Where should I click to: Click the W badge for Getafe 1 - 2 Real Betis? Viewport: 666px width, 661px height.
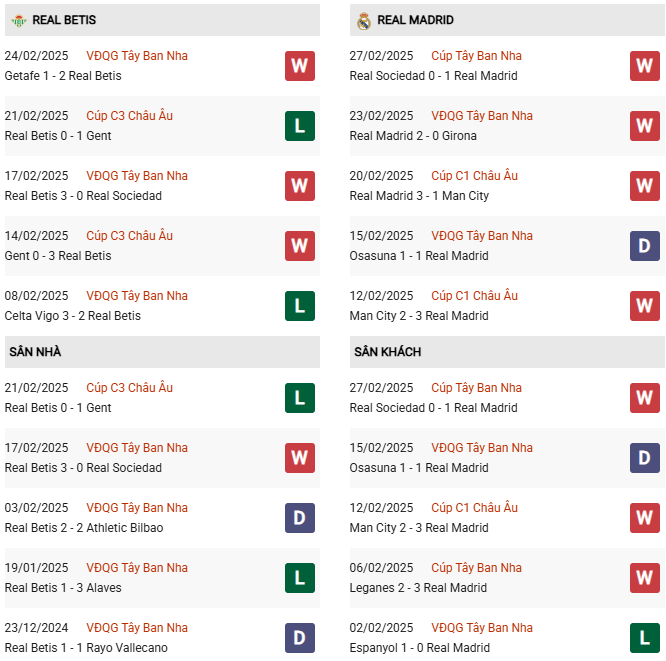click(x=300, y=66)
